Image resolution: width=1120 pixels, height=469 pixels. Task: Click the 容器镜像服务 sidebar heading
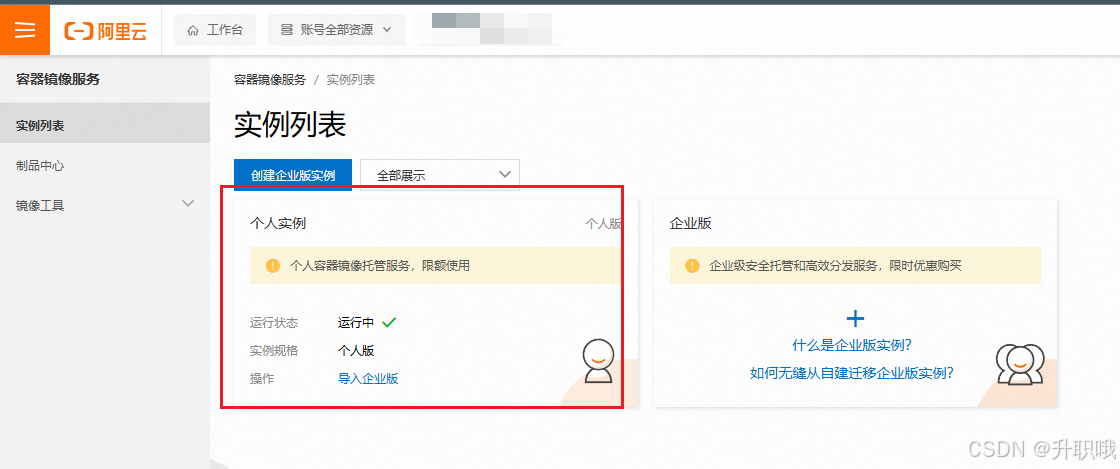(x=58, y=79)
